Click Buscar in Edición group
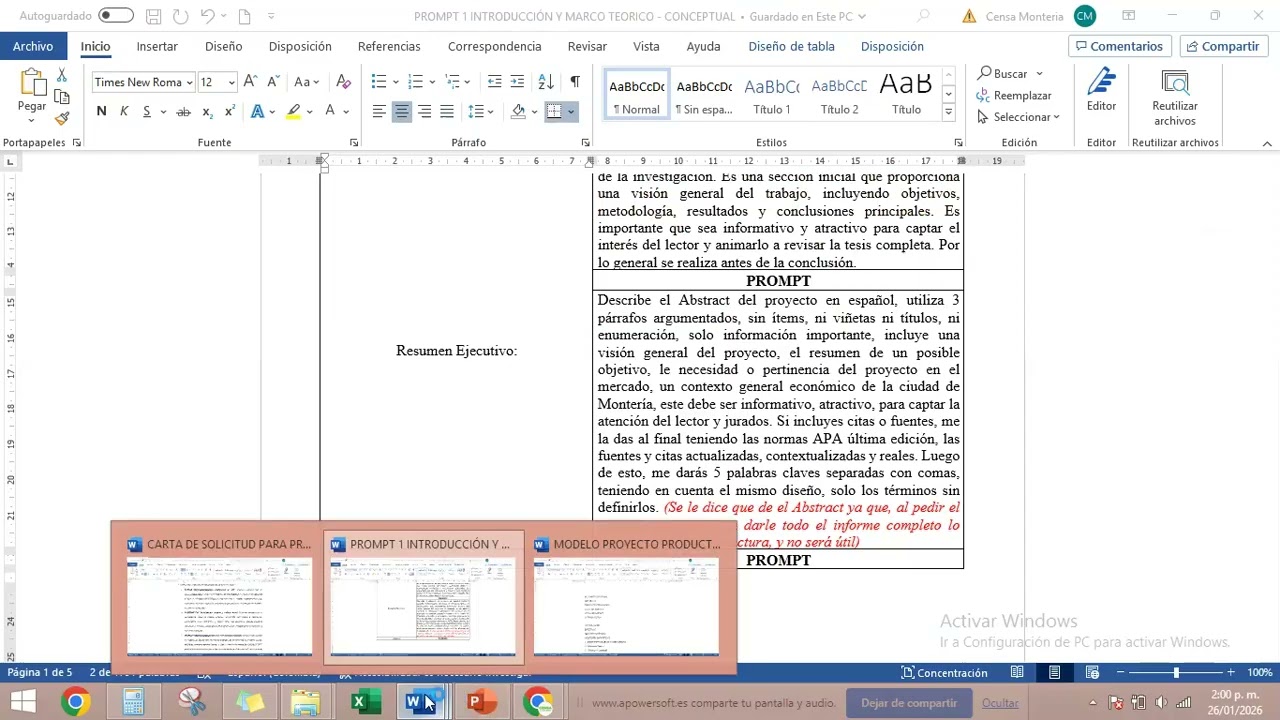This screenshot has height=720, width=1280. coord(1010,74)
